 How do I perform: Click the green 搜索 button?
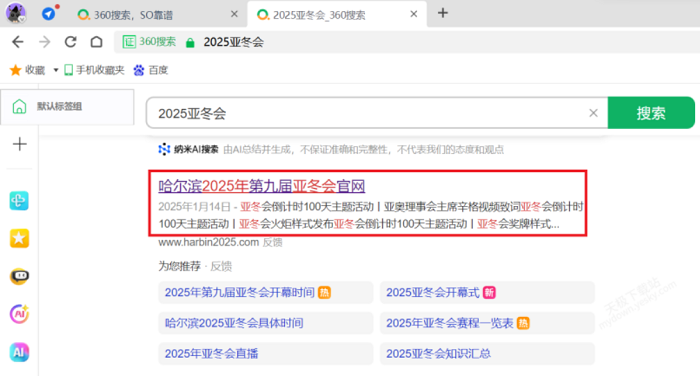click(651, 113)
